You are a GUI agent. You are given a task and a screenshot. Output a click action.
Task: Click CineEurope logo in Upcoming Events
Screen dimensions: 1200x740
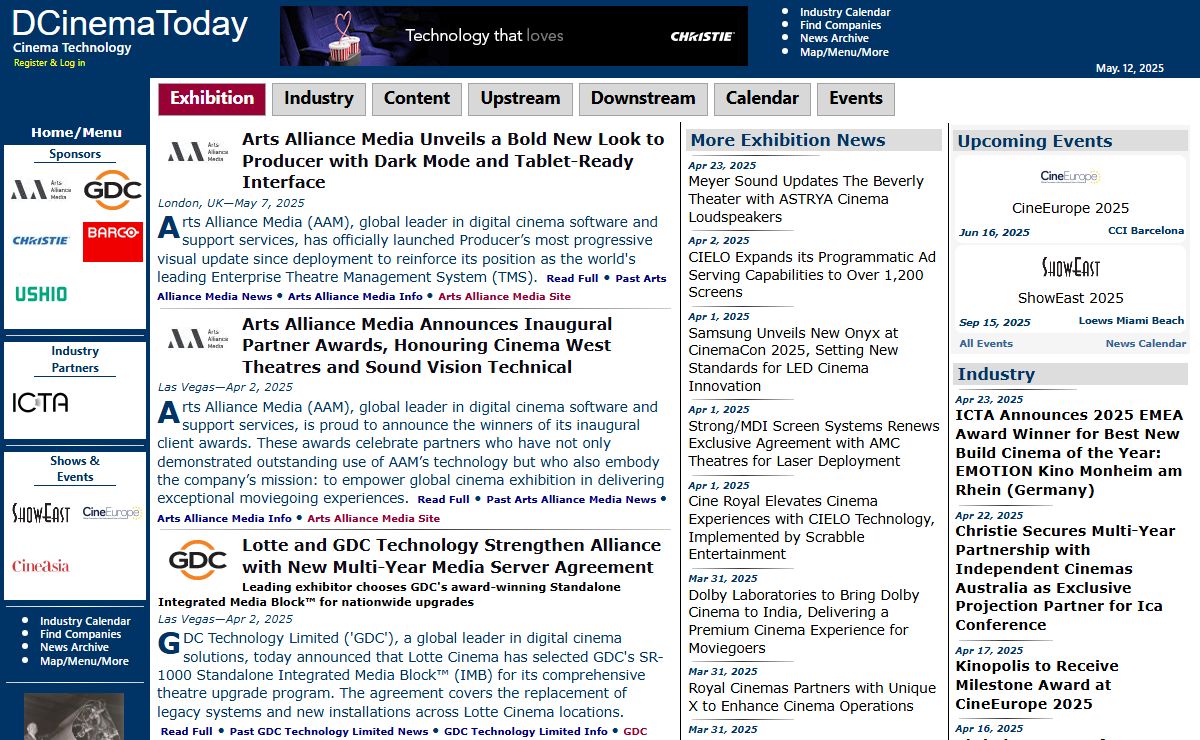[x=1069, y=177]
